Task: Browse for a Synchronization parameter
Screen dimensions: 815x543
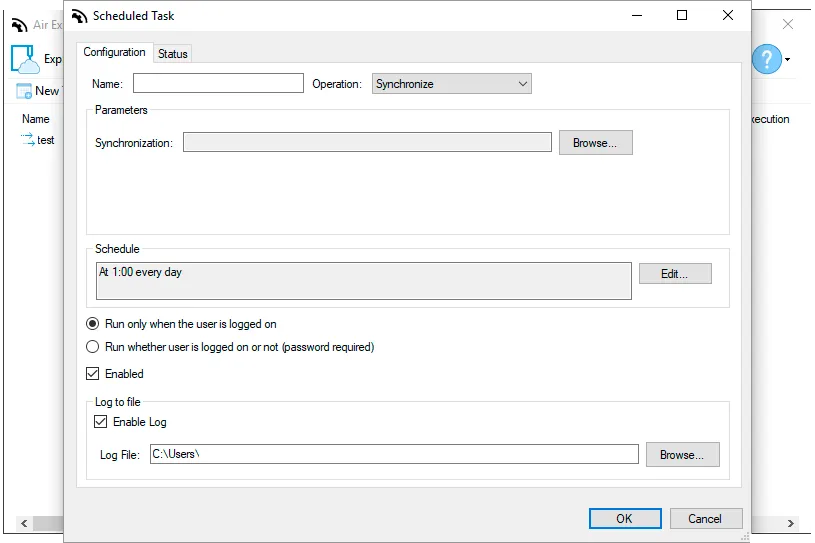Action: tap(596, 143)
